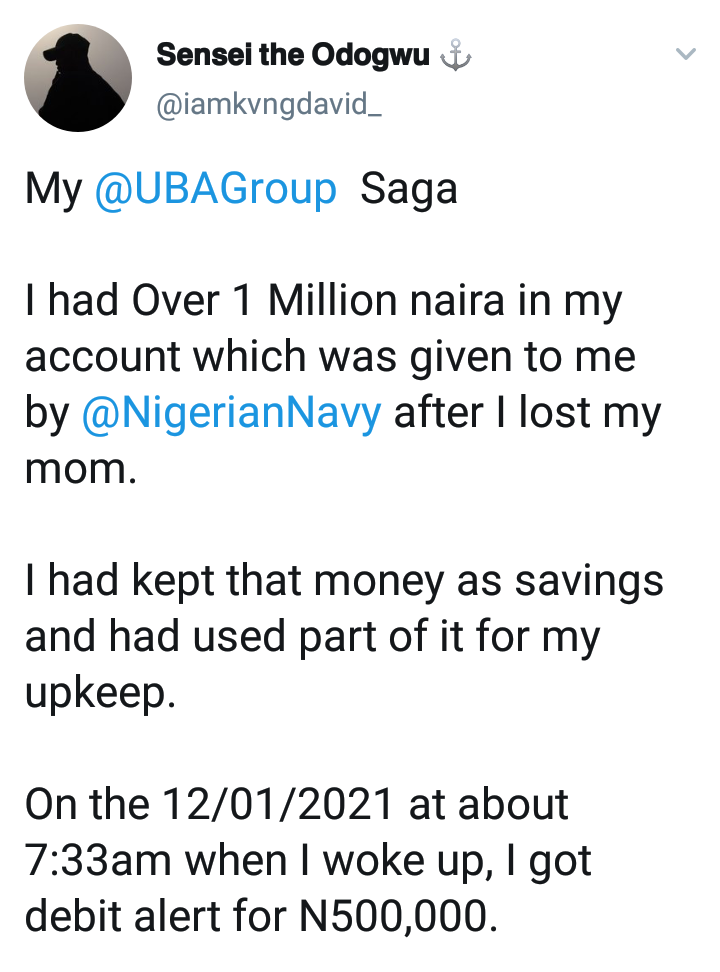720x972 pixels.
Task: Click the @iamkvngdavid_ handle
Action: 269,105
